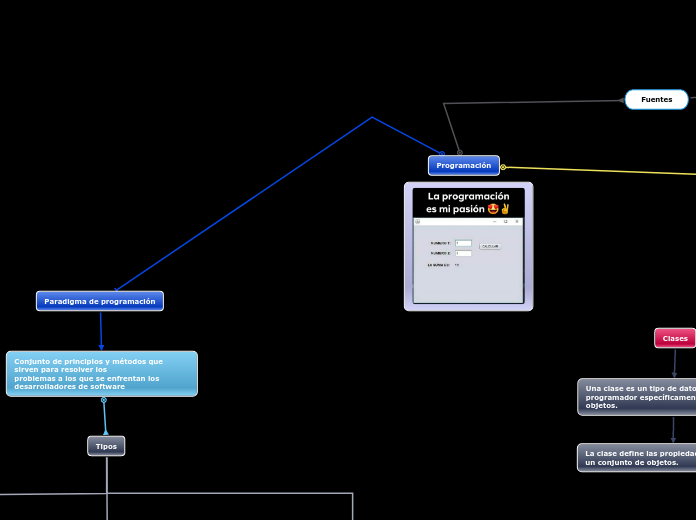Click the star-eyes emoji in the image
The height and width of the screenshot is (520, 696).
pyautogui.click(x=493, y=209)
